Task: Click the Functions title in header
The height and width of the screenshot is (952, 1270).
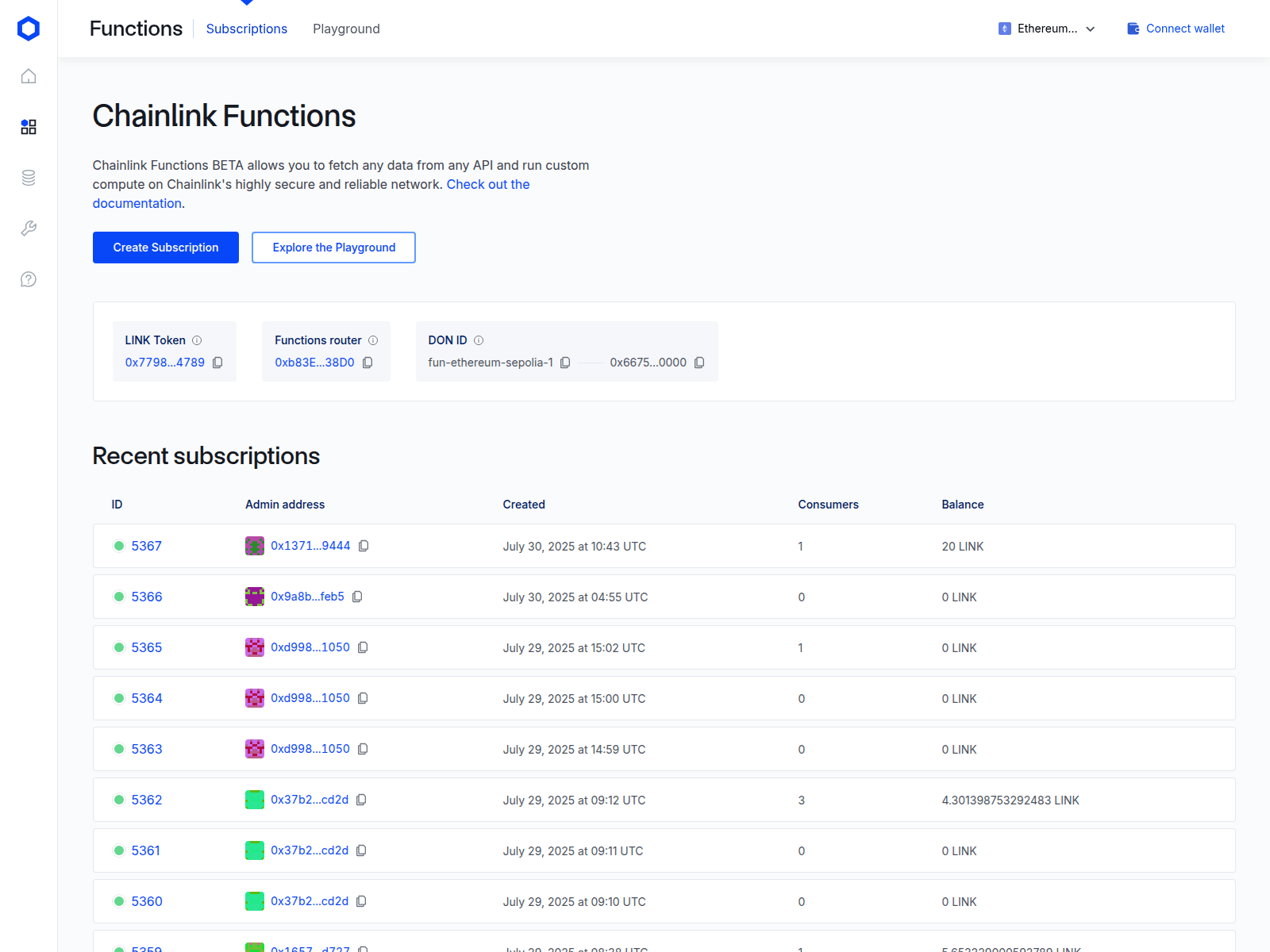Action: (136, 29)
